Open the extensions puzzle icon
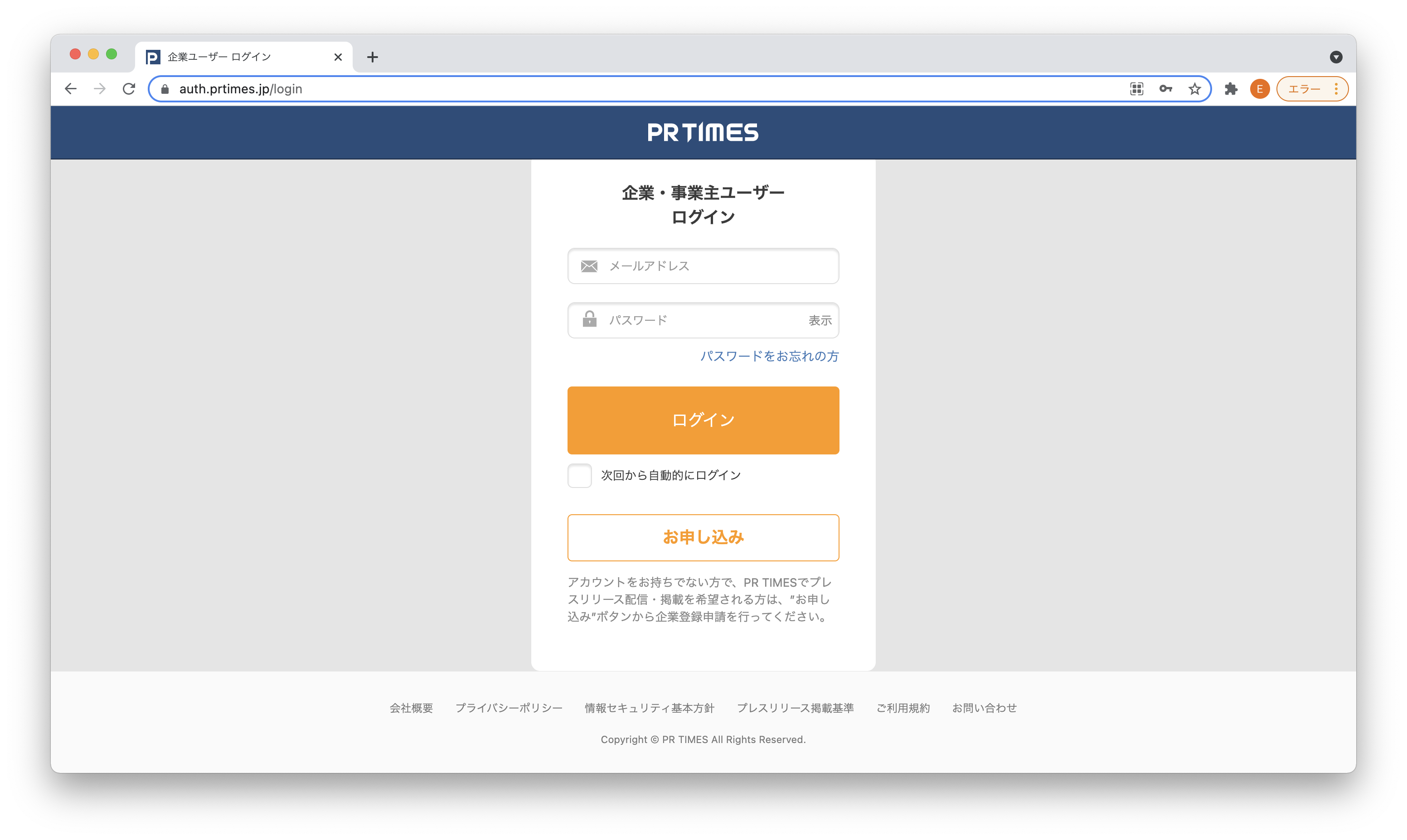Viewport: 1407px width, 840px height. [x=1231, y=89]
